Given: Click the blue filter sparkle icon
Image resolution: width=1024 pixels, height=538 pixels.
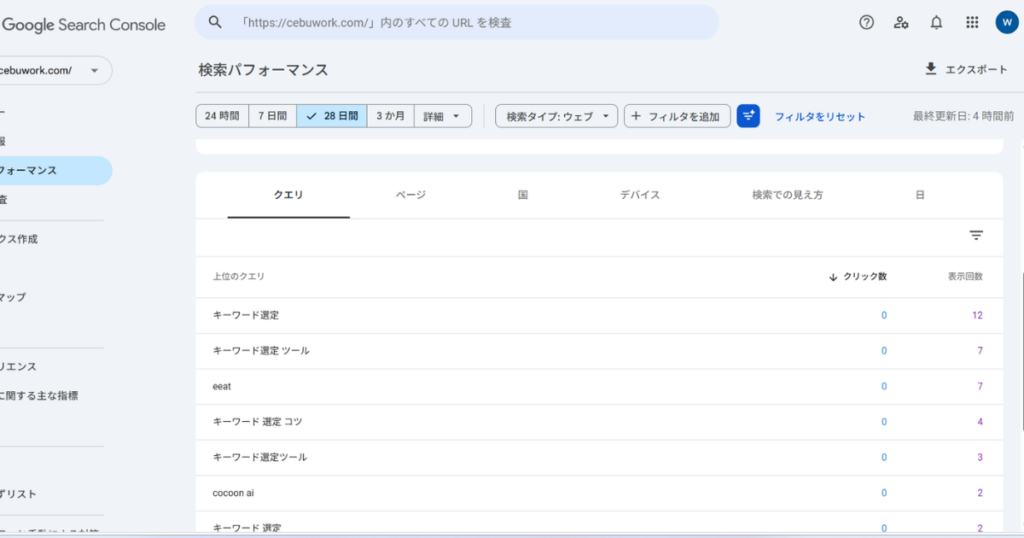Looking at the screenshot, I should 748,116.
